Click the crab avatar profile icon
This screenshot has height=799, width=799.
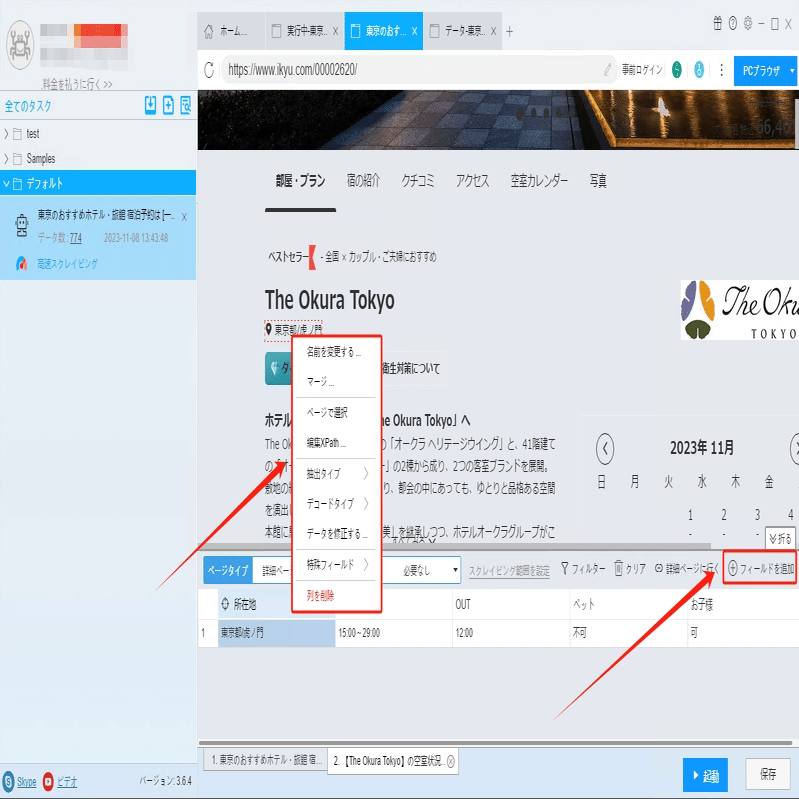pyautogui.click(x=20, y=45)
